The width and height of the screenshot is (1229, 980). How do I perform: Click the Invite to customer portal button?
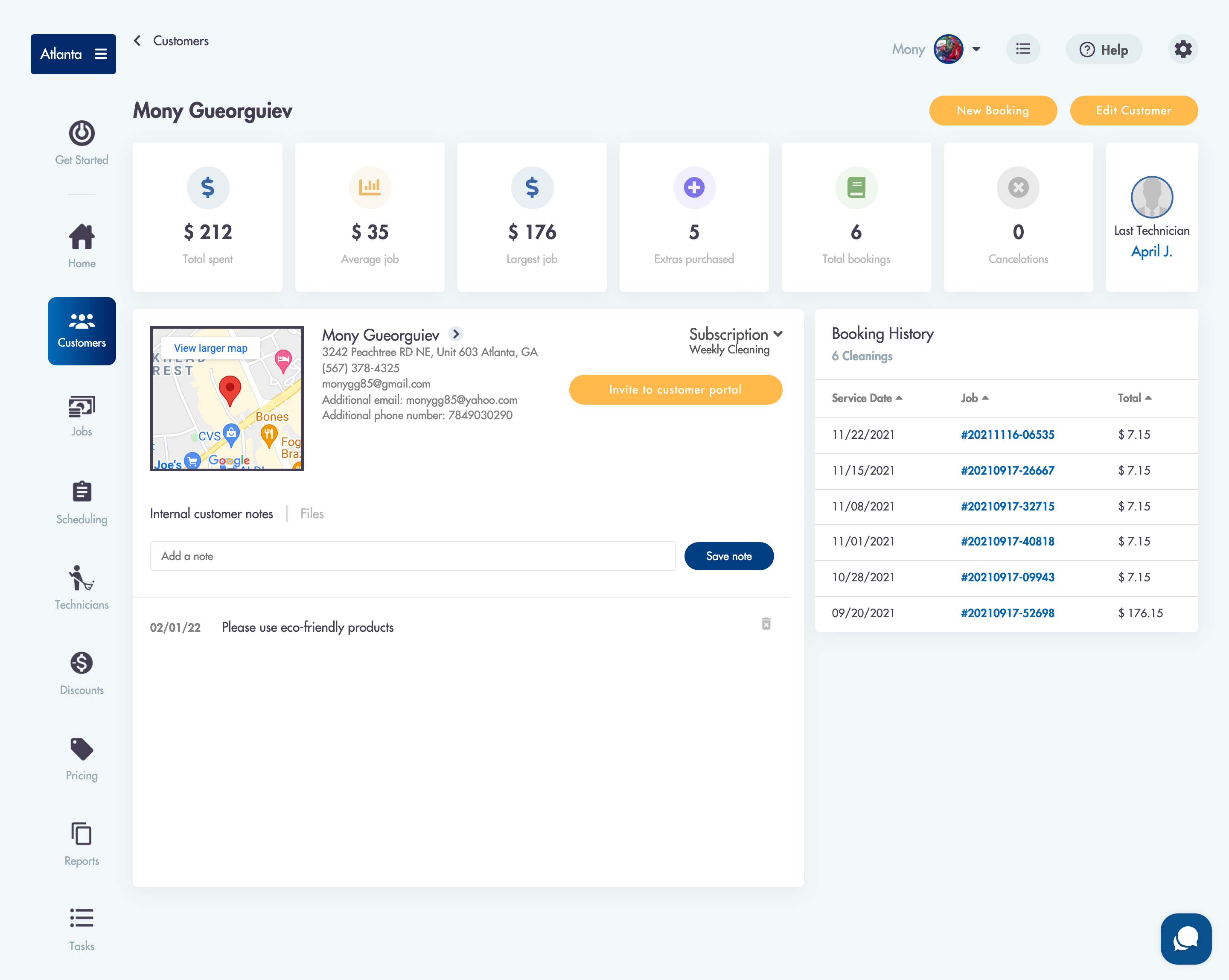pyautogui.click(x=676, y=389)
